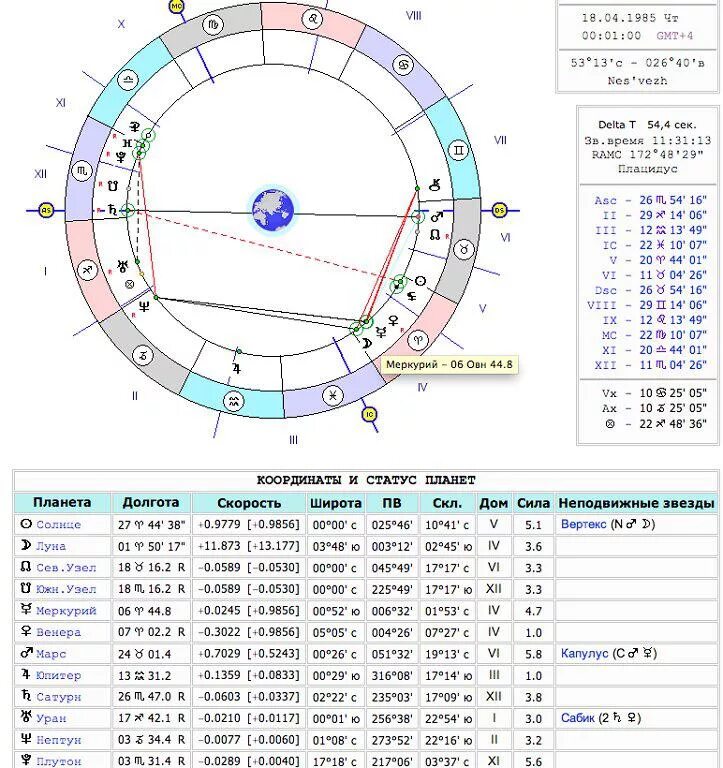Click the Sun longitude 27 Aries 44' 38" cell
This screenshot has height=768, width=723.
[x=151, y=525]
